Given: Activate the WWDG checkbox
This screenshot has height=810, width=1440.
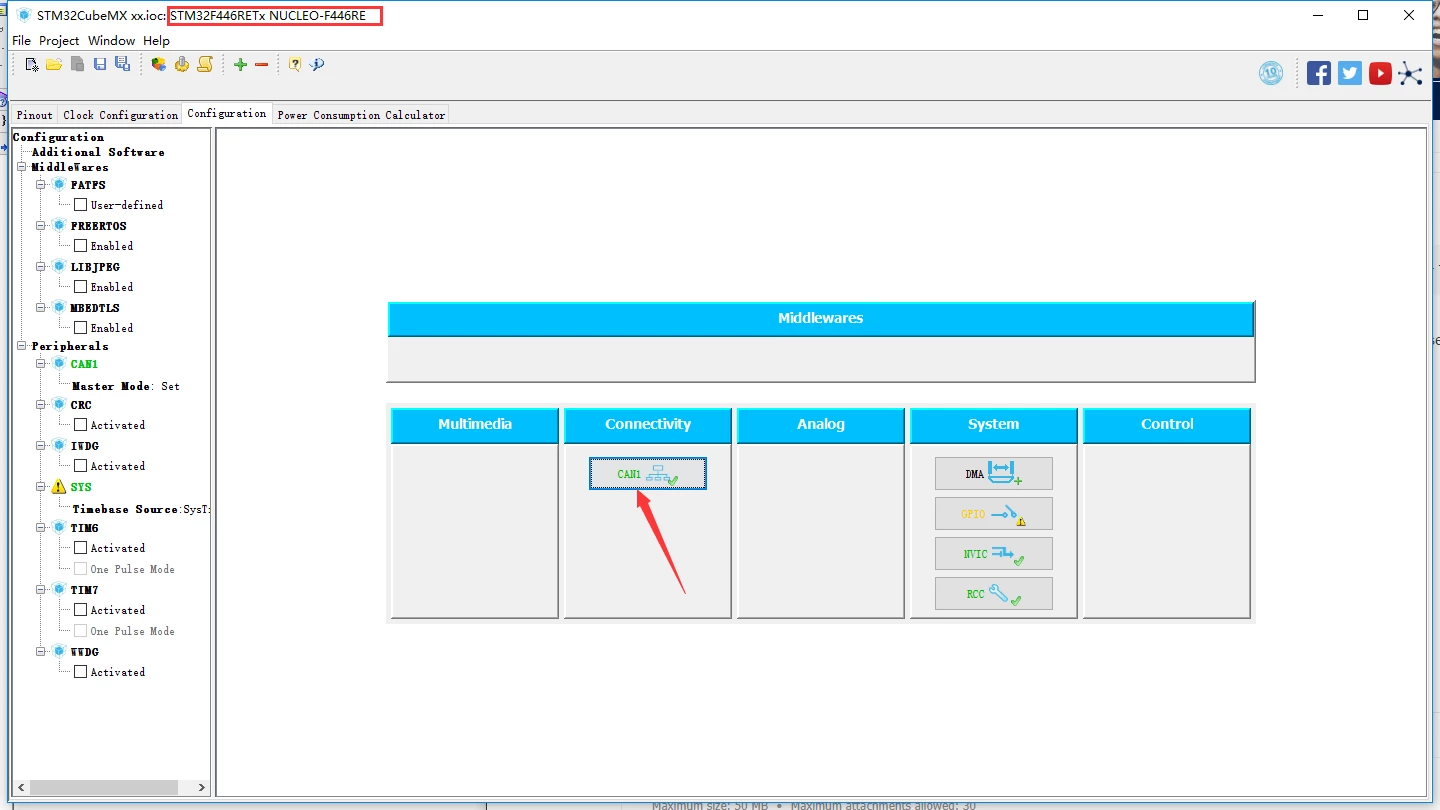Looking at the screenshot, I should pos(81,672).
